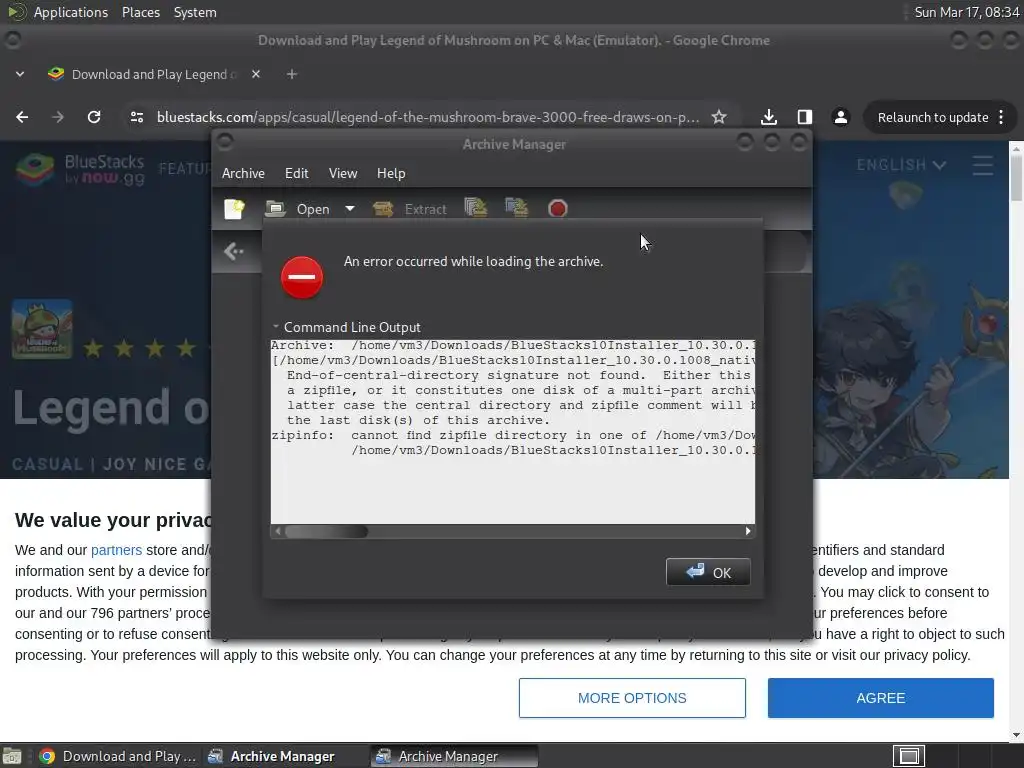This screenshot has height=768, width=1024.
Task: Switch to the second Archive Manager taskbar item
Action: tap(455, 756)
